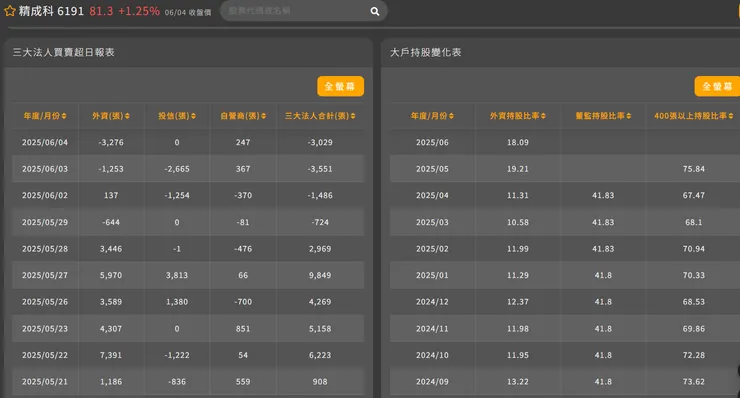This screenshot has height=398, width=740.
Task: Select the 2025/06/02 date row
Action: pos(188,195)
